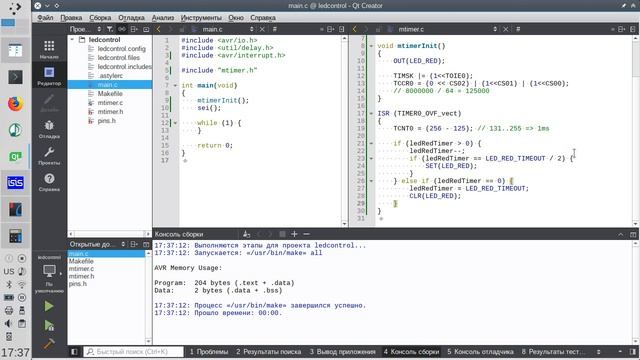
Task: Split the Open Documents panel
Action: coord(134,244)
